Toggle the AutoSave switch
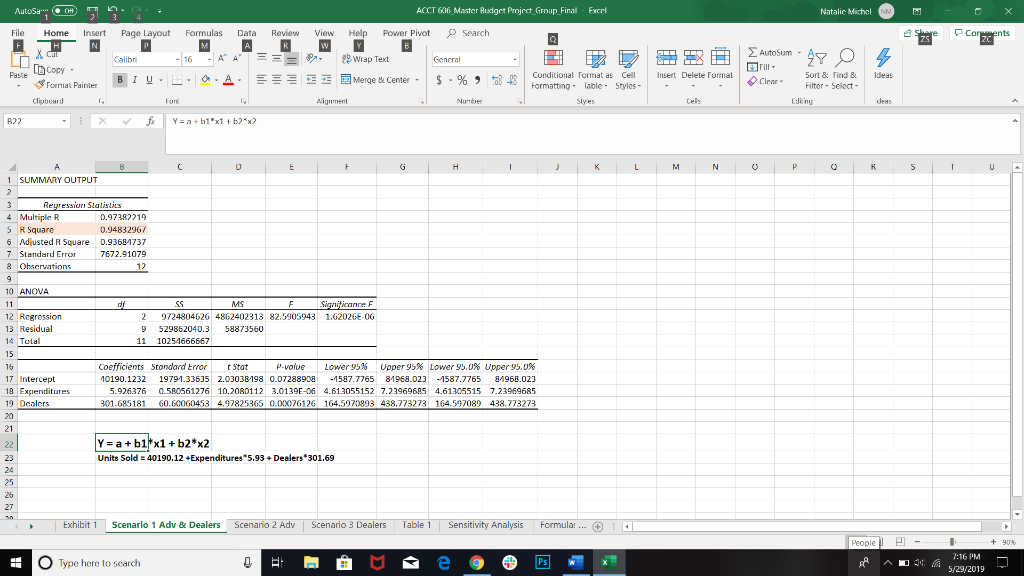 [x=64, y=10]
